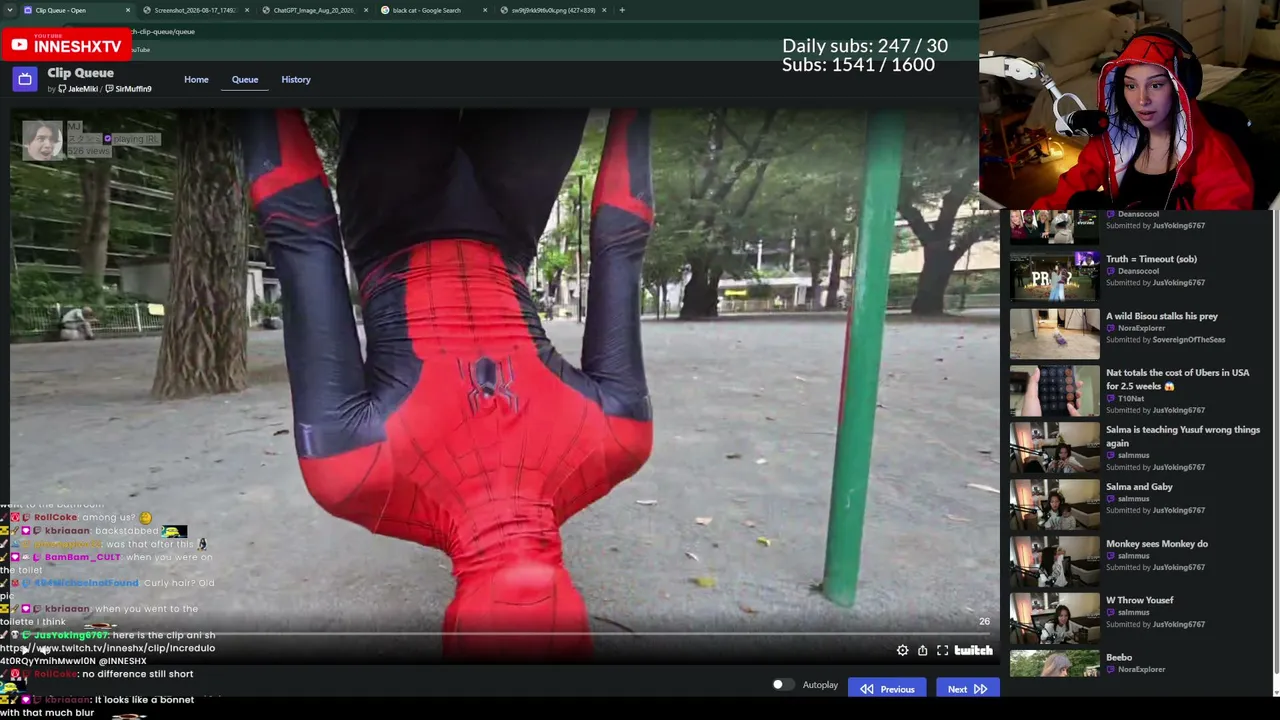
Task: Click 'NoraExplorer' under A wild Bisou clip
Action: tap(1142, 328)
